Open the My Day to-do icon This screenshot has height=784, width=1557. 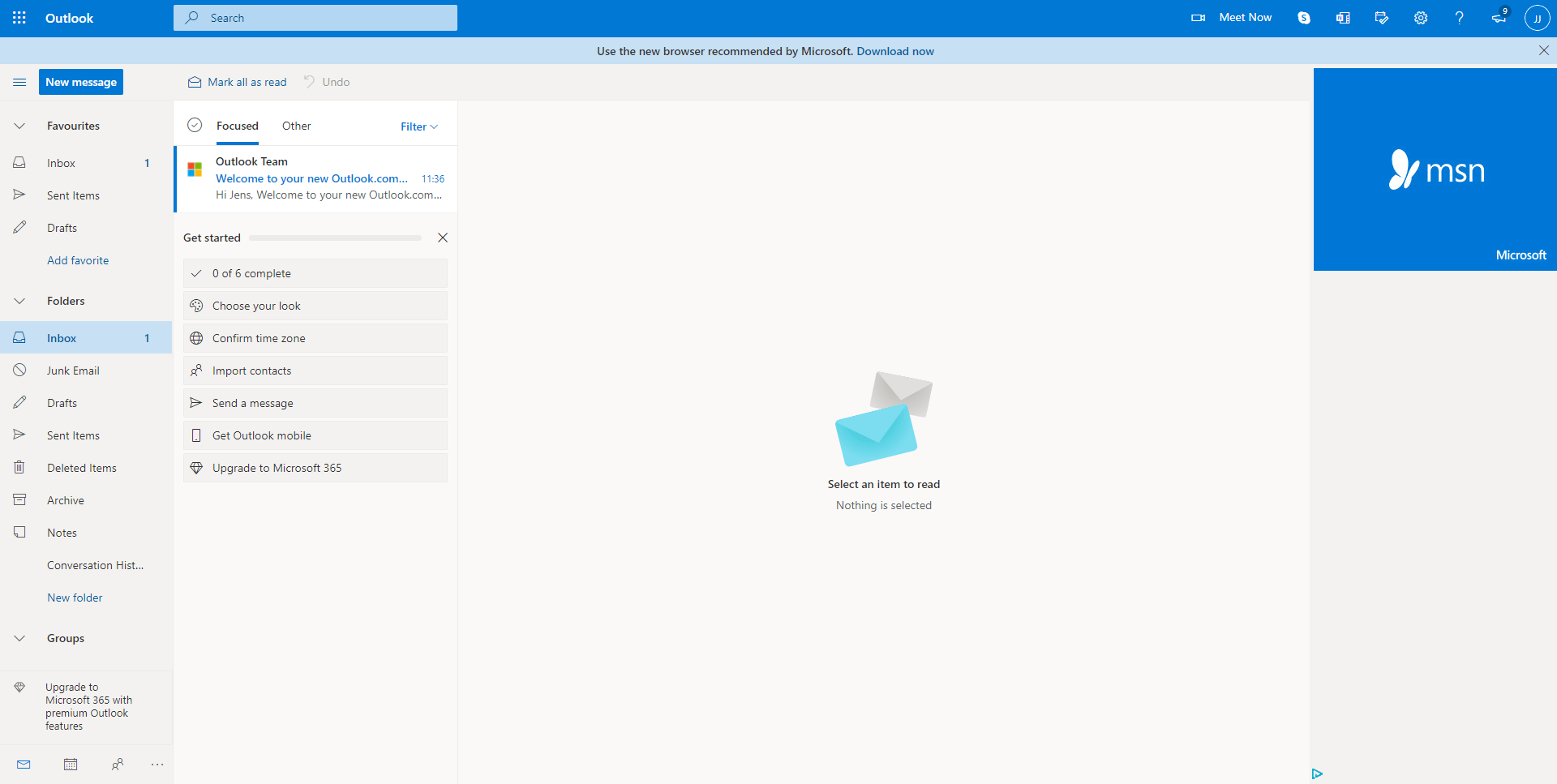point(1382,18)
